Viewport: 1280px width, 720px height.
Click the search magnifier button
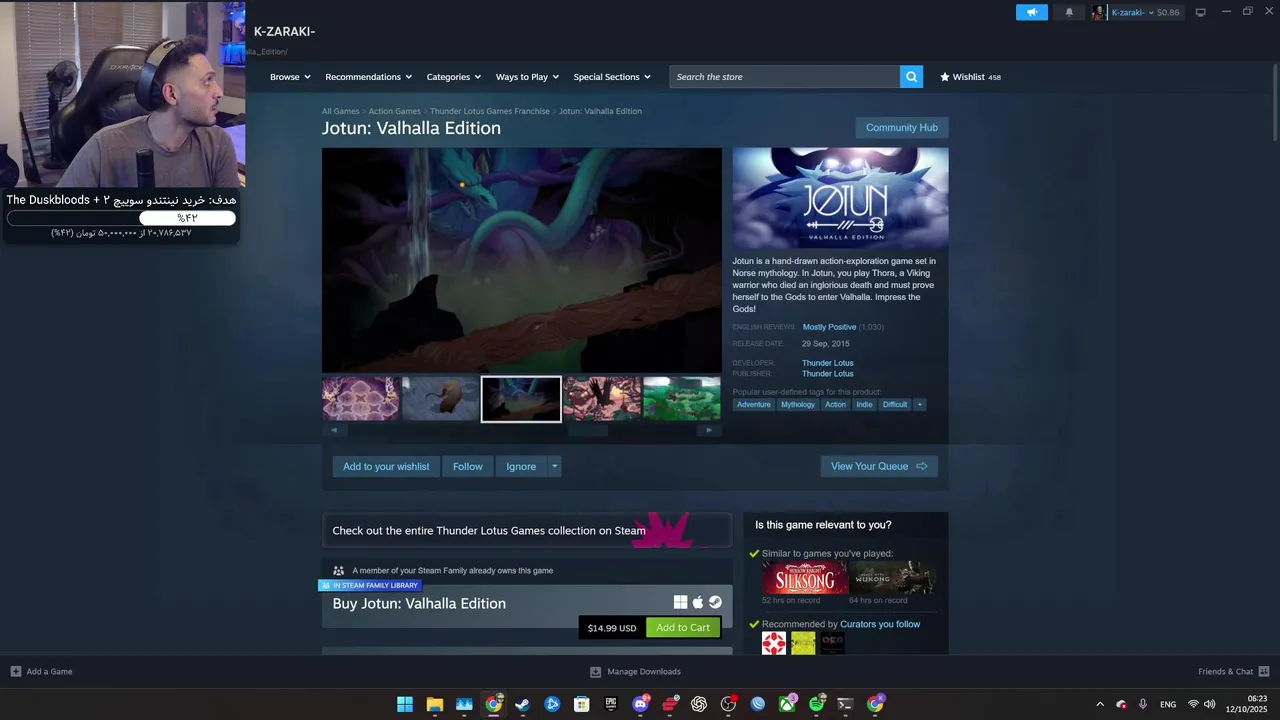click(x=911, y=77)
